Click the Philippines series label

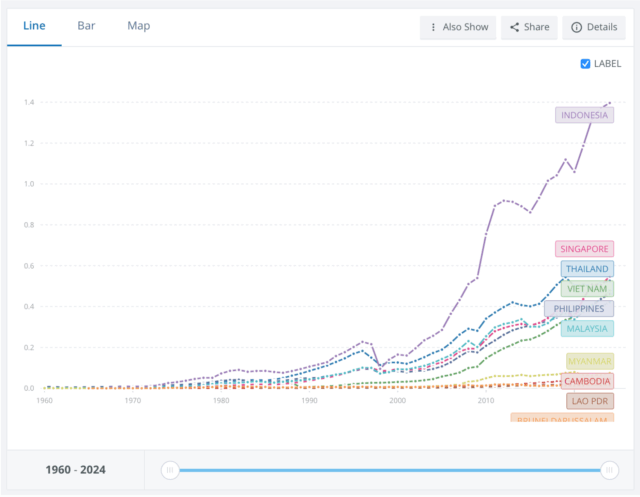click(579, 309)
